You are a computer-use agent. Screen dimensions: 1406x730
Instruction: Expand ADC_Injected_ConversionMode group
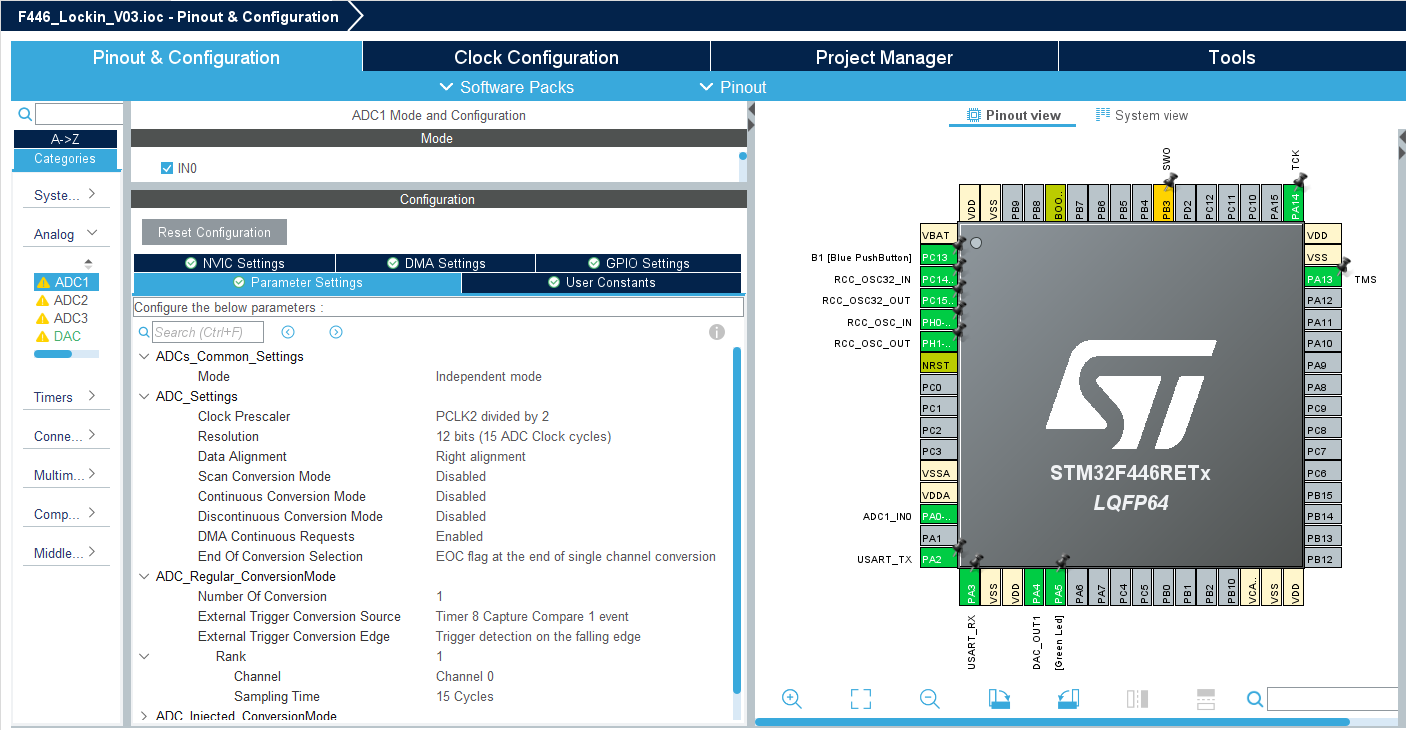click(x=144, y=716)
